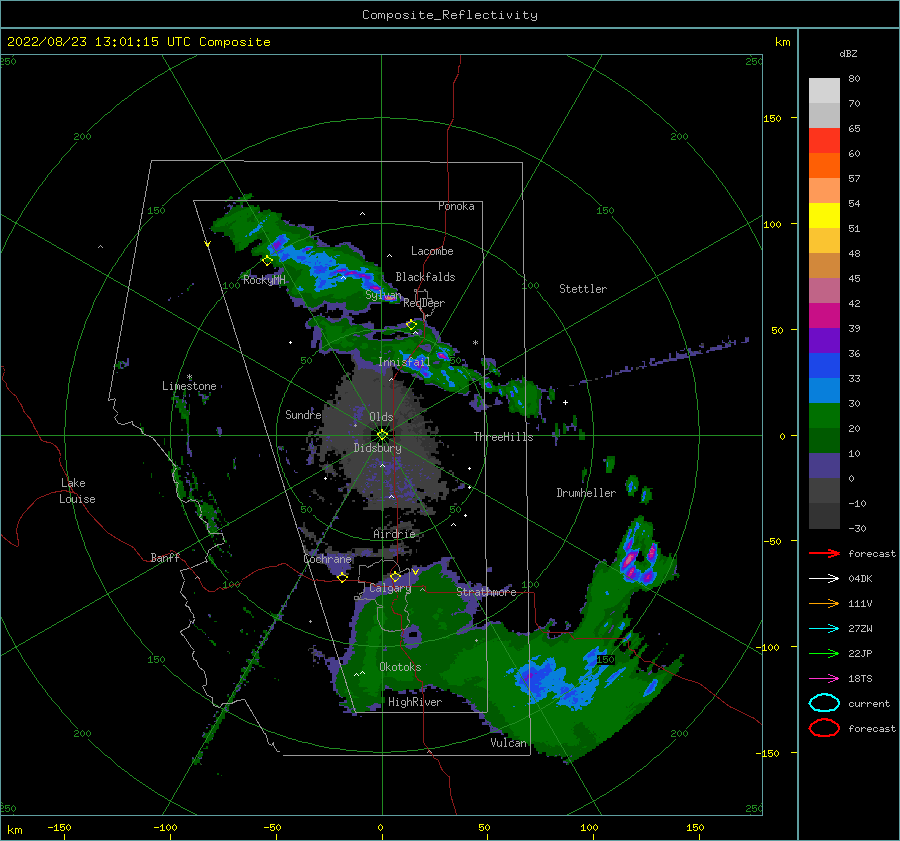Select the Cochrane label

(x=327, y=559)
